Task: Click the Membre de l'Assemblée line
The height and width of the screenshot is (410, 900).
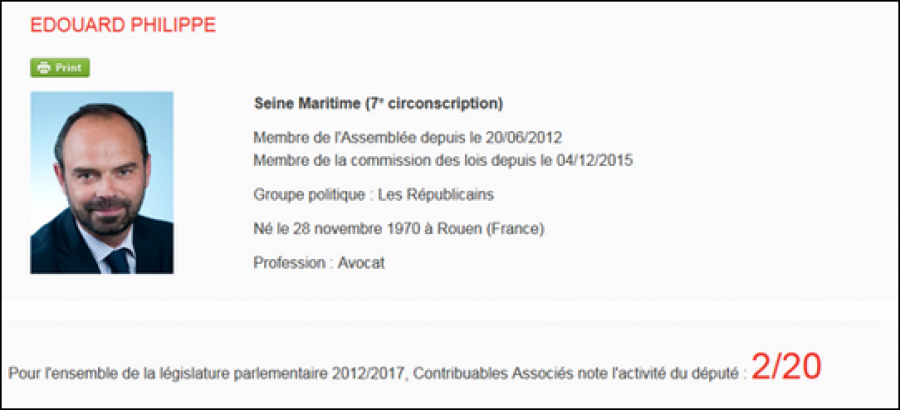Action: click(x=408, y=138)
